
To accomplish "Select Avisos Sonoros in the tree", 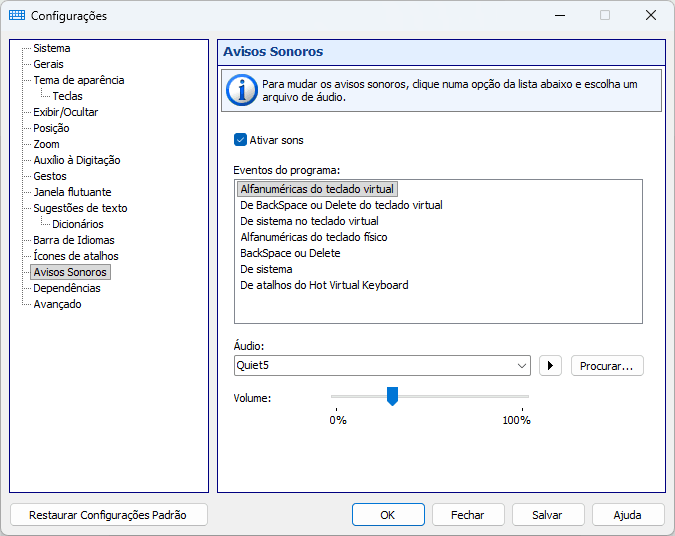I will (x=70, y=272).
